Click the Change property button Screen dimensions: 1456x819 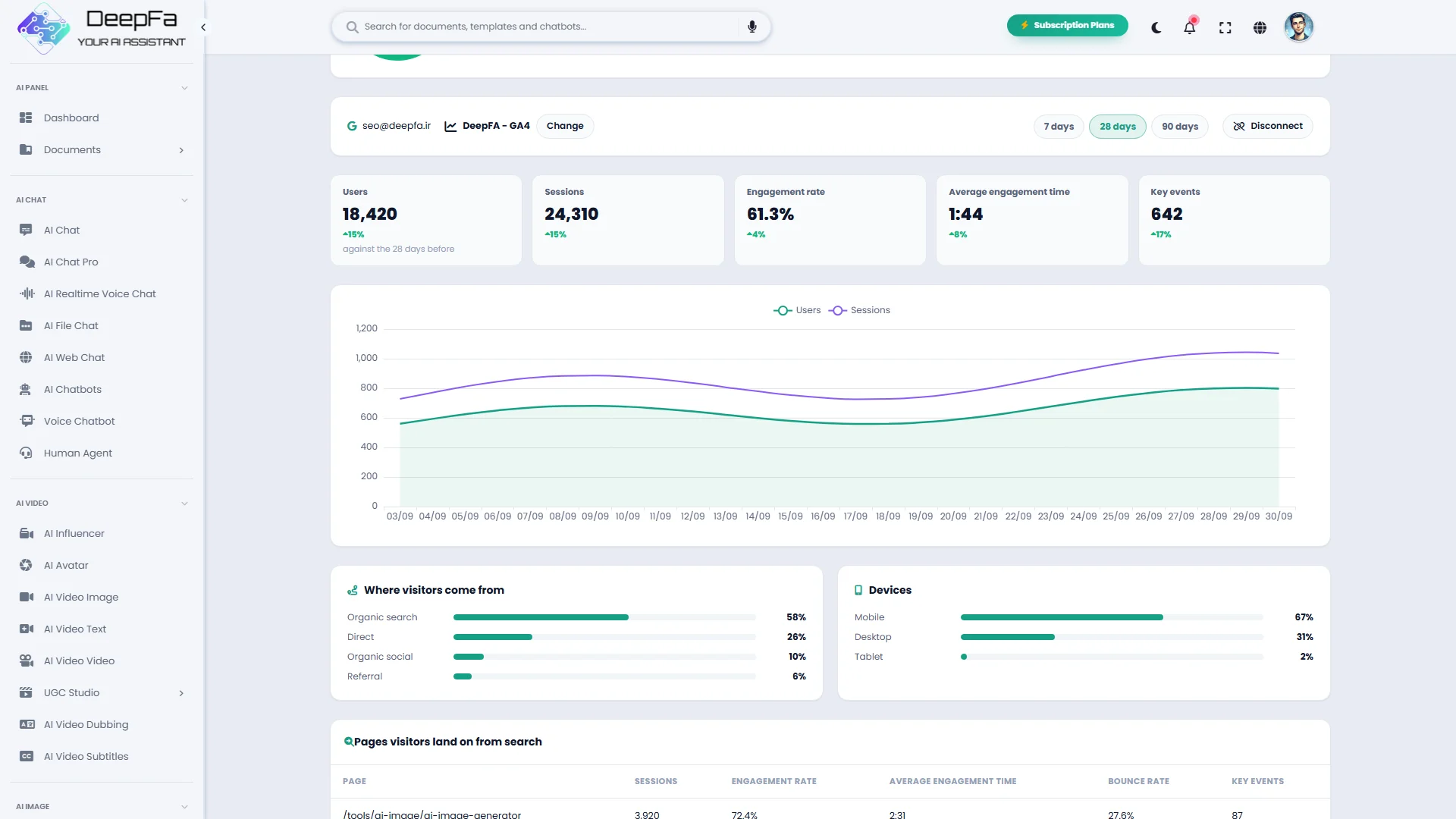coord(565,126)
